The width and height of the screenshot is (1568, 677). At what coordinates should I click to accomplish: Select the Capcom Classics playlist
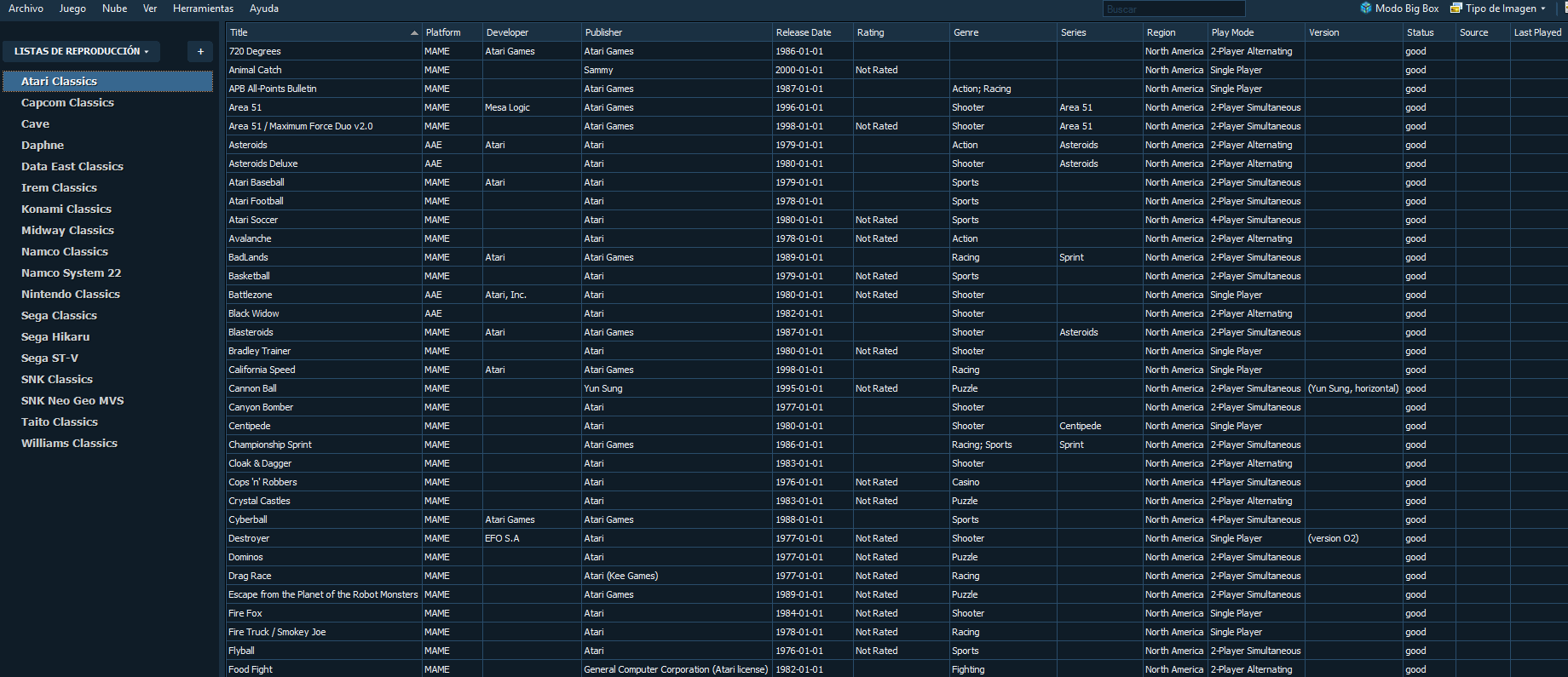click(67, 102)
